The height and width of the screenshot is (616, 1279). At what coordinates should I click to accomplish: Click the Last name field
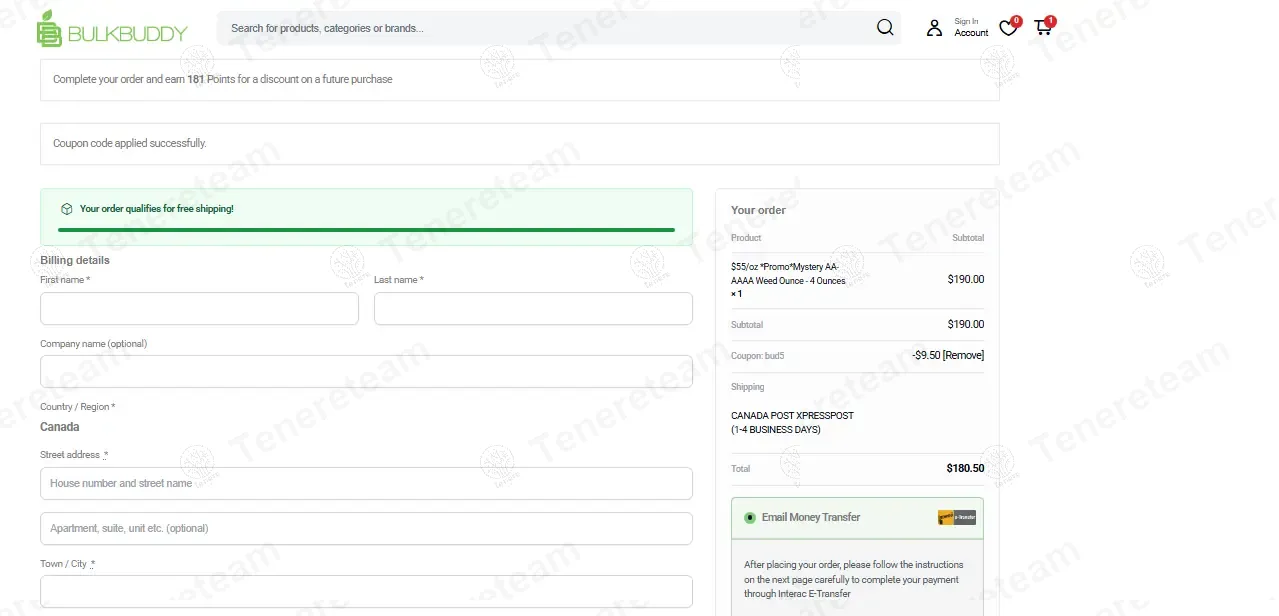pos(533,309)
